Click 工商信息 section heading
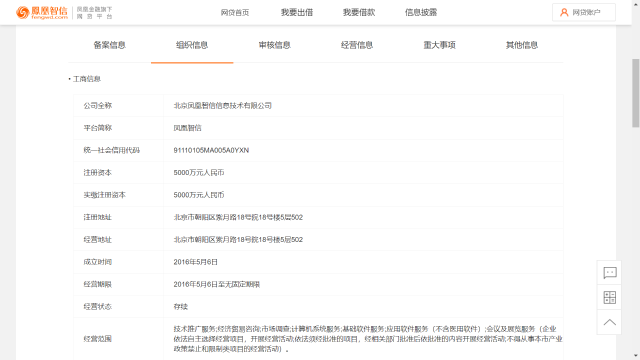Screen dimensions: 640x360 click(x=87, y=79)
